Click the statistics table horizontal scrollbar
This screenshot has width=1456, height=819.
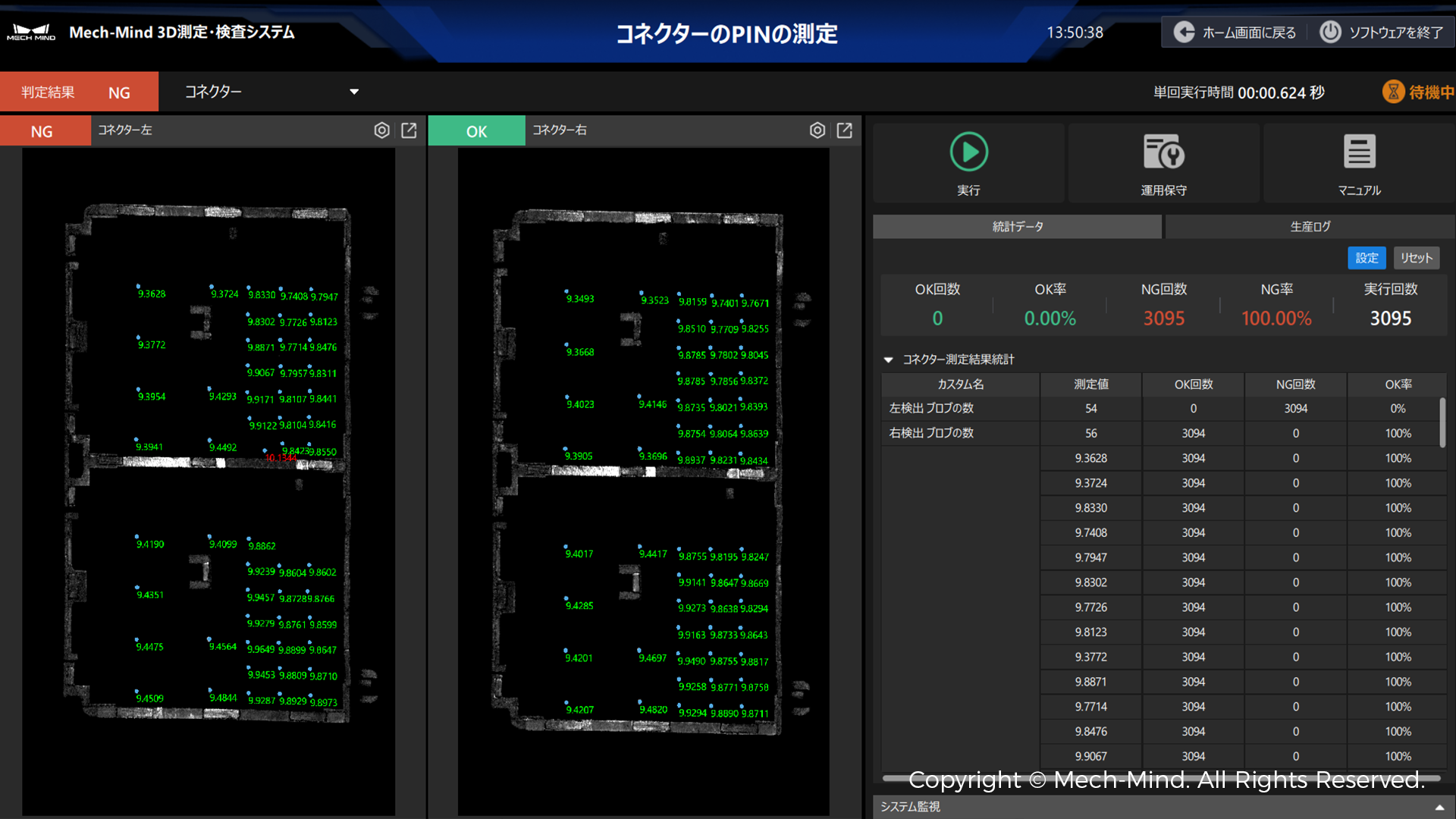coord(1160,777)
